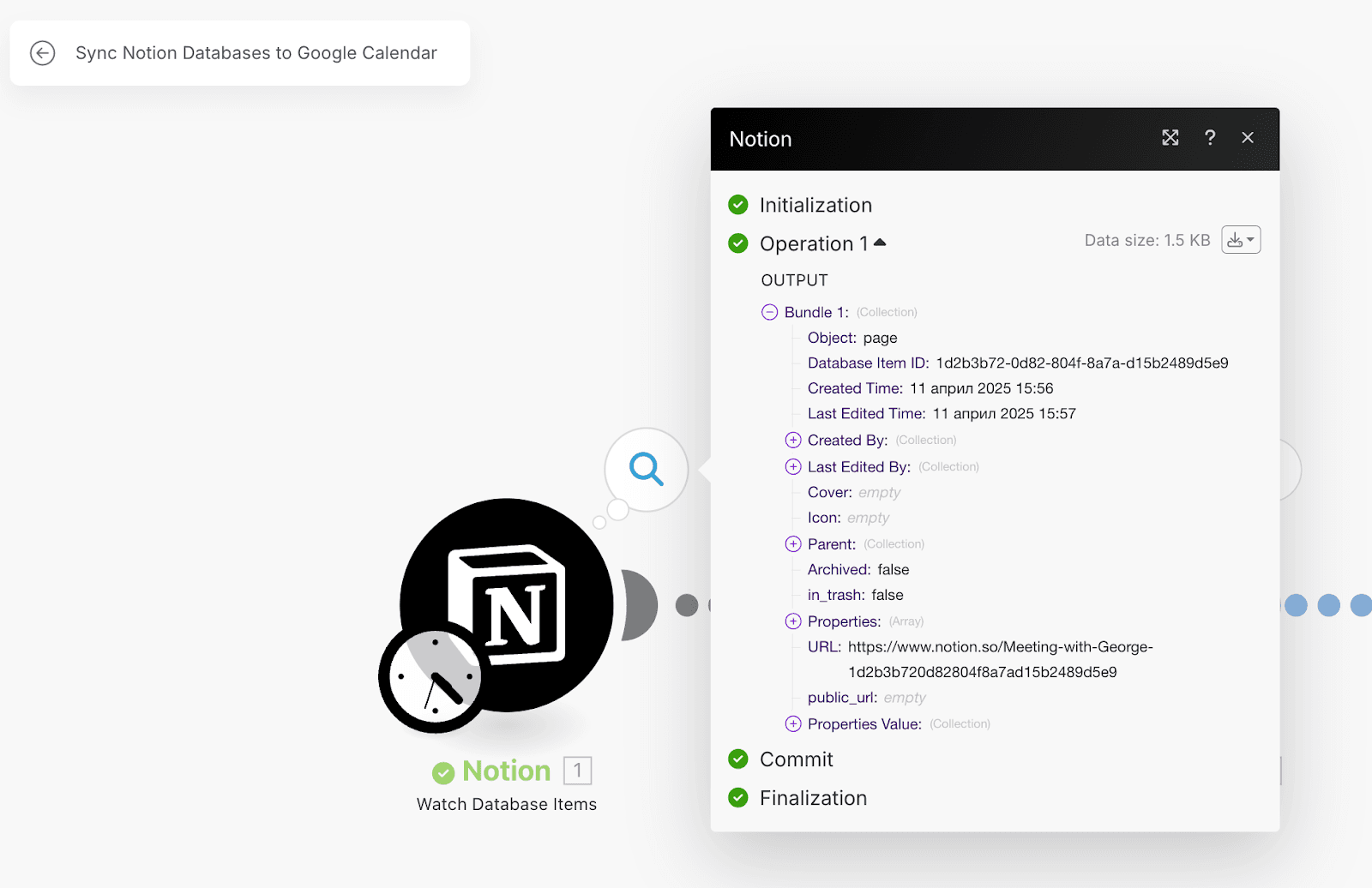Click the 'Archived: false' row

[x=858, y=569]
